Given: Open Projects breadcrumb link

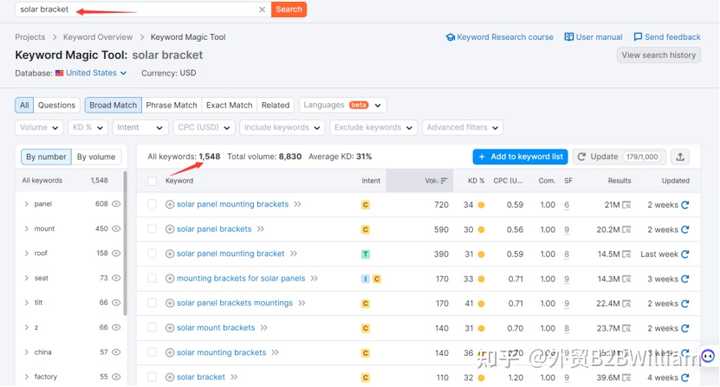Looking at the screenshot, I should click(30, 37).
